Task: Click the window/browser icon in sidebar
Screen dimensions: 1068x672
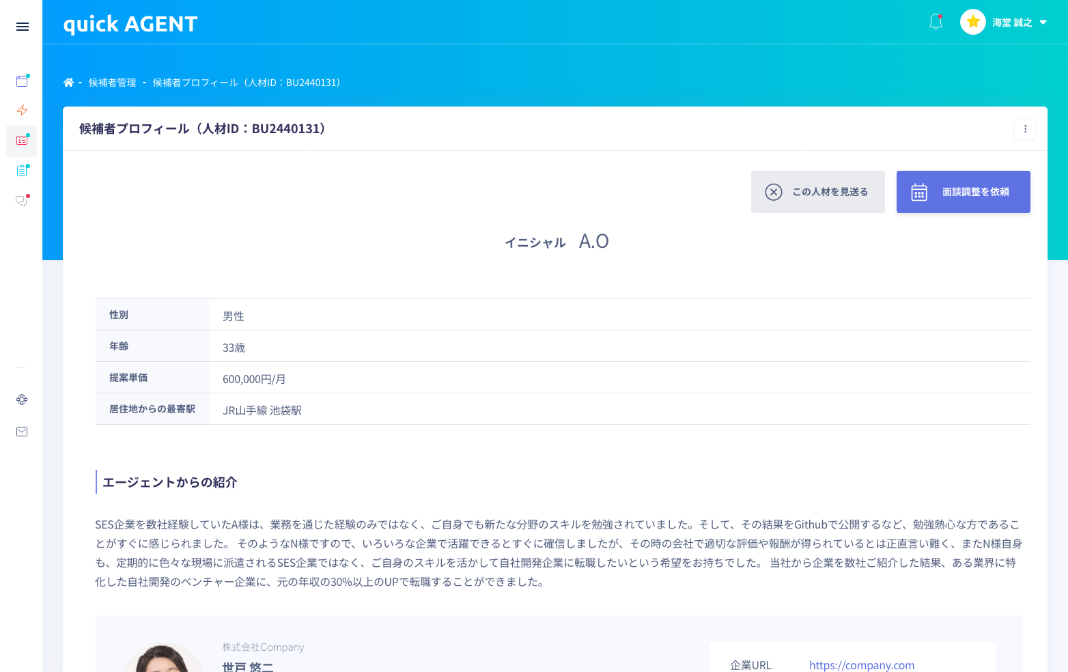Action: click(x=22, y=81)
